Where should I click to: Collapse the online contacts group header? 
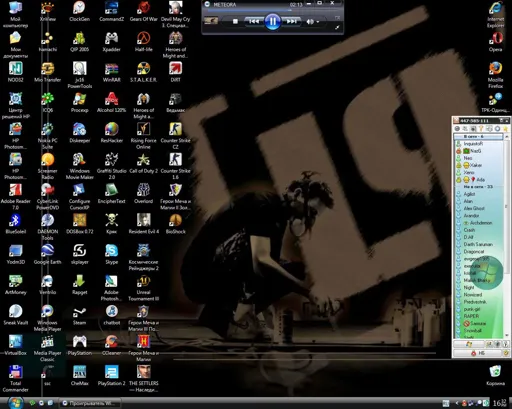[x=479, y=137]
